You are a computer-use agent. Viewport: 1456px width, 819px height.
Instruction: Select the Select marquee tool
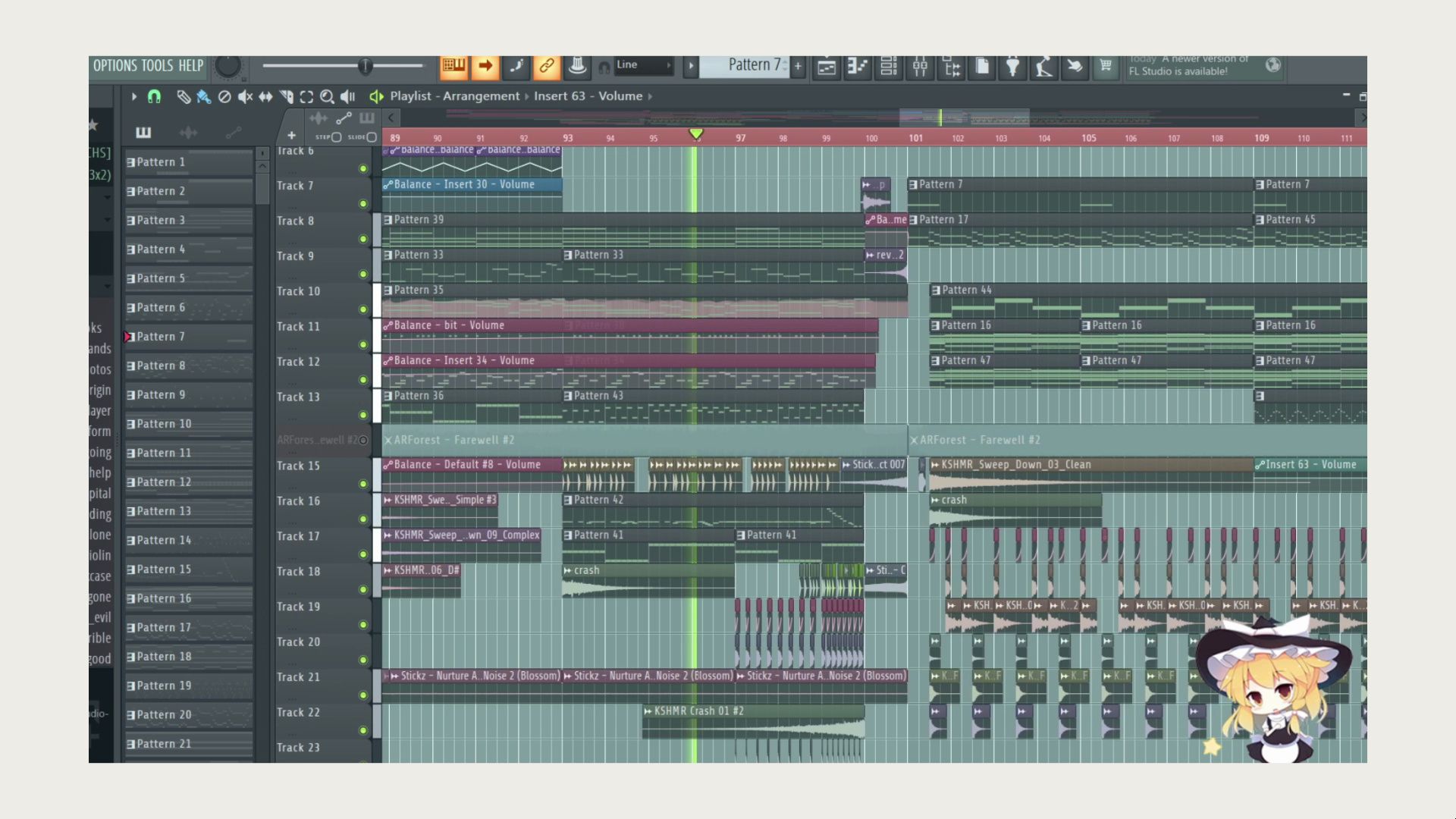tap(306, 96)
